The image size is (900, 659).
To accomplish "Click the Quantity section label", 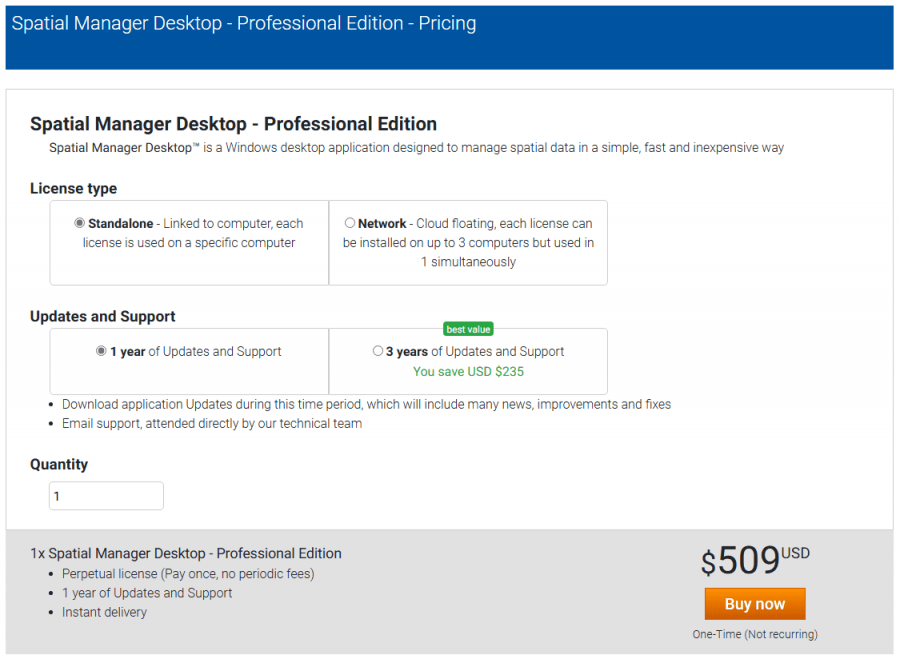I will 58,464.
